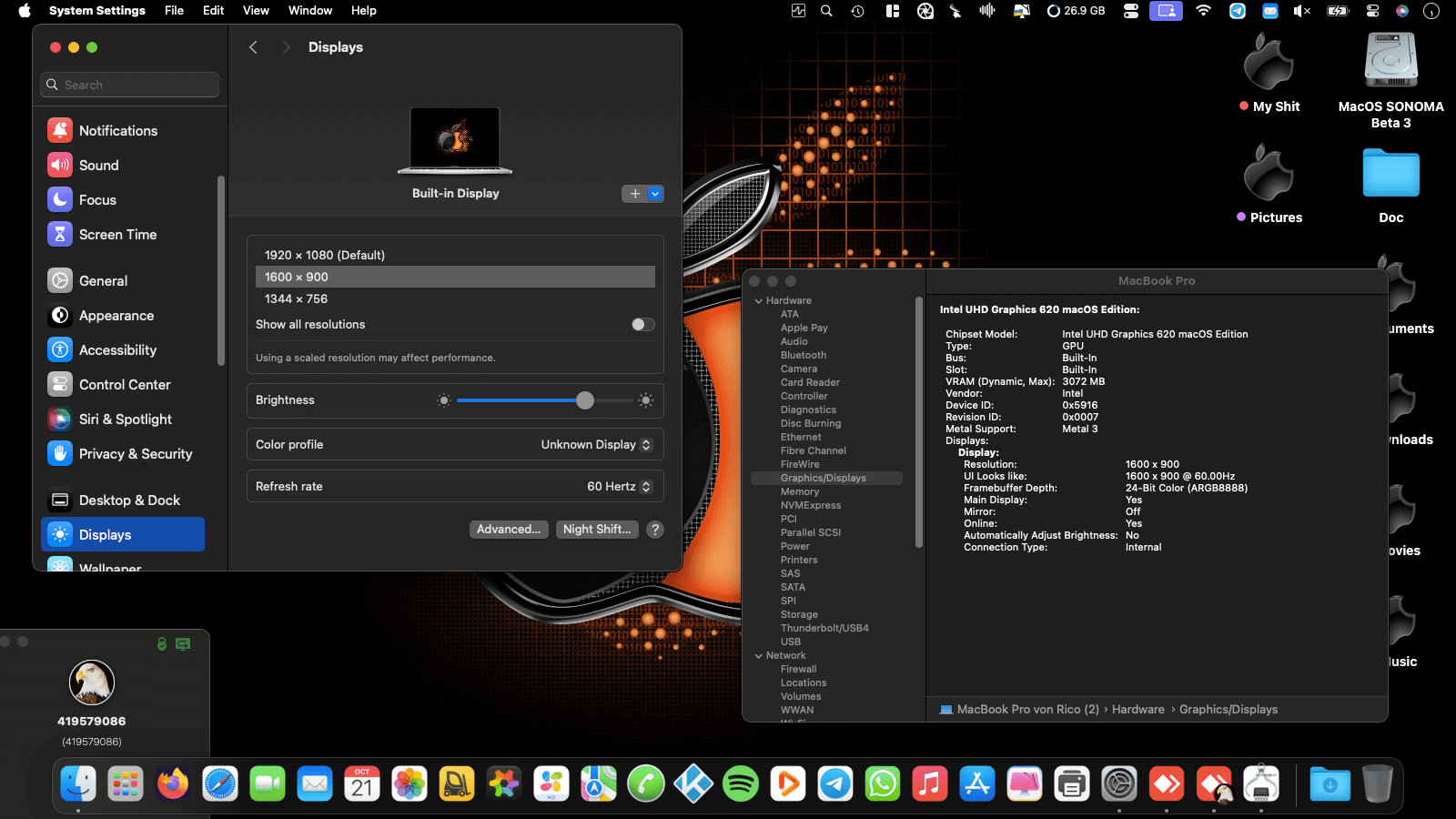
Task: Open Telegram from the Dock
Action: pyautogui.click(x=835, y=784)
